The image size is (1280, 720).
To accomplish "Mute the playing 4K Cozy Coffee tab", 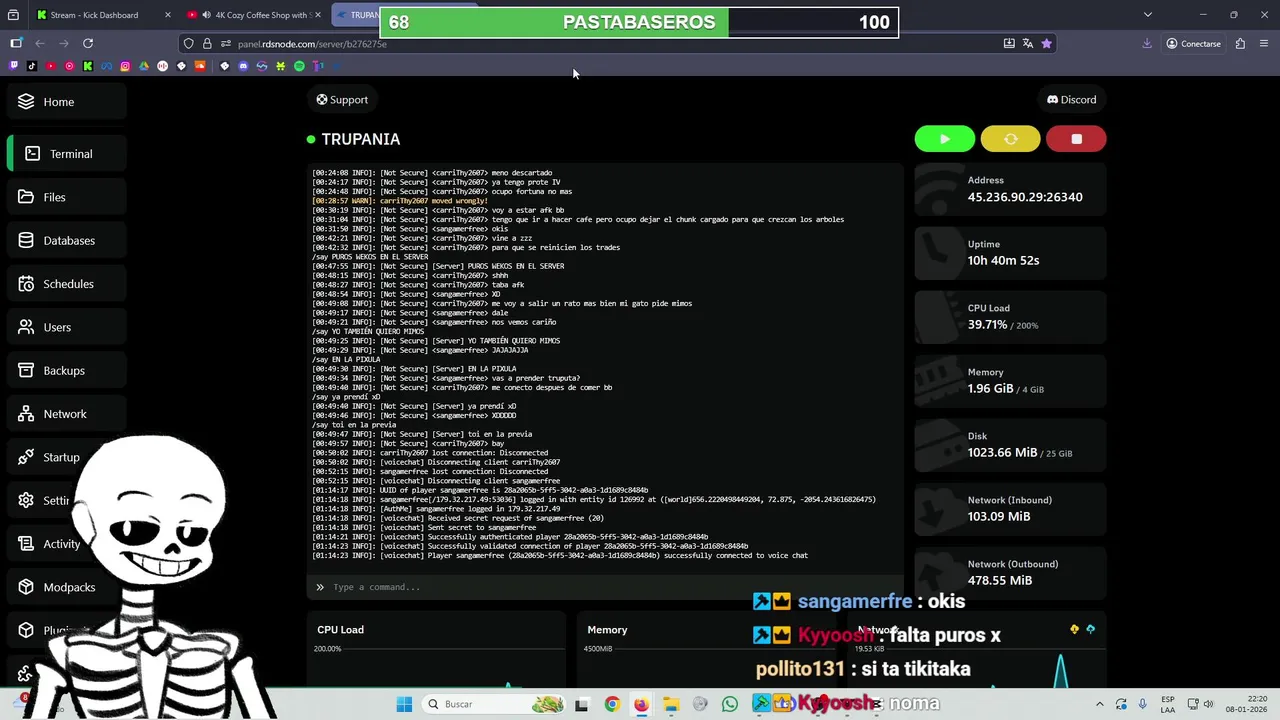I will coord(206,15).
